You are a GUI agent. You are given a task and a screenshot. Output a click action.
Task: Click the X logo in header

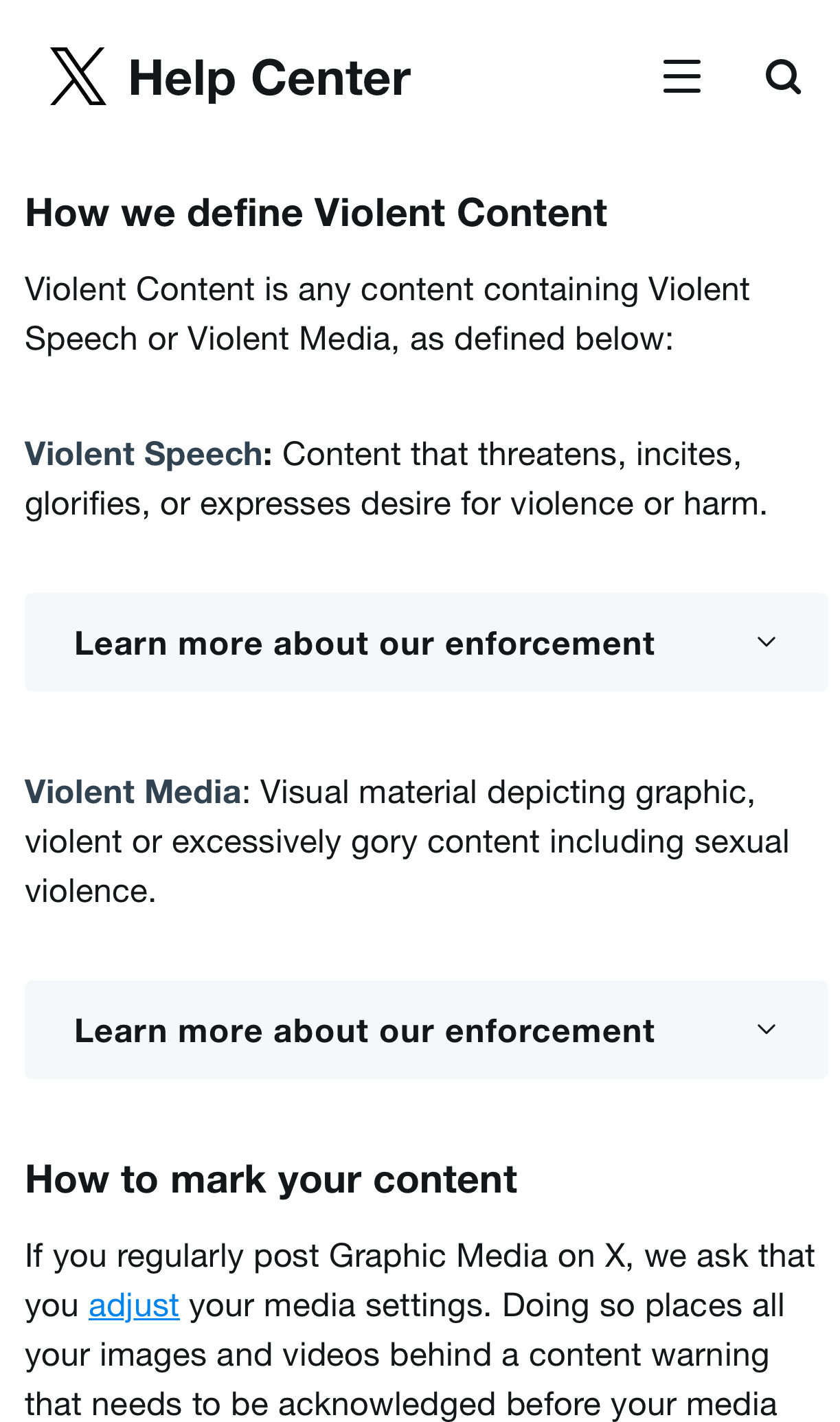coord(78,76)
